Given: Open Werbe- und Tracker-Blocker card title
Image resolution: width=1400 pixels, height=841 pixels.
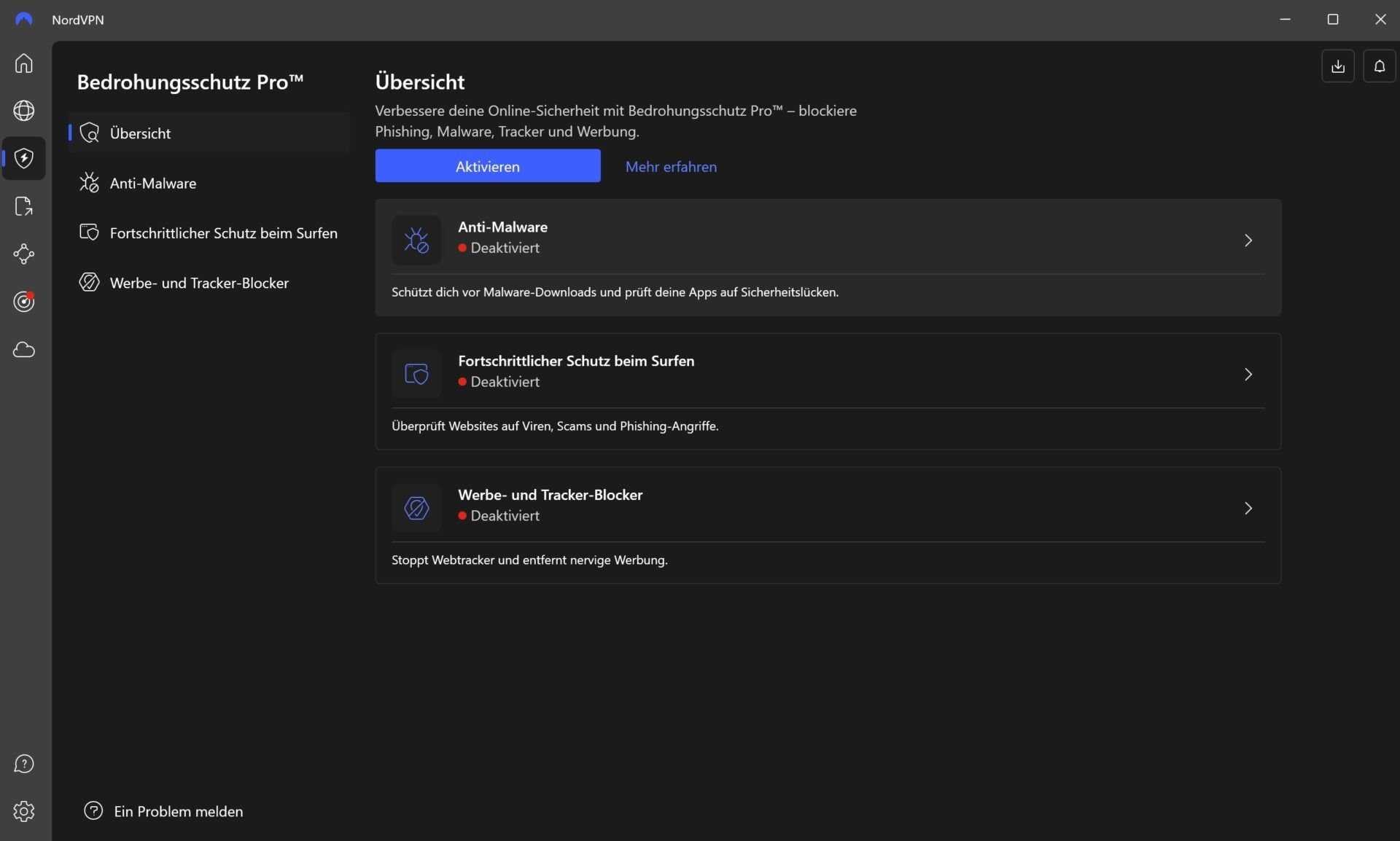Looking at the screenshot, I should tap(550, 495).
